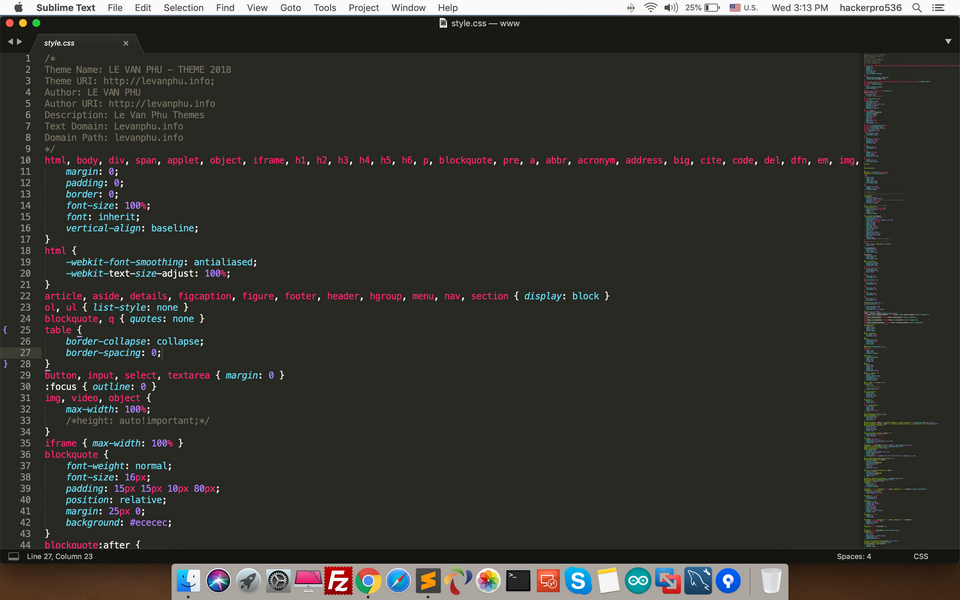Image resolution: width=960 pixels, height=600 pixels.
Task: Open the Goto menu
Action: [290, 7]
